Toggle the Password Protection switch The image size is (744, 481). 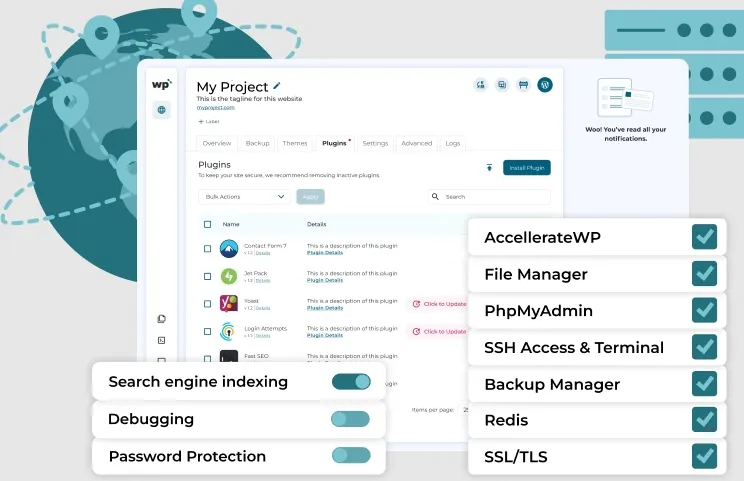click(351, 455)
